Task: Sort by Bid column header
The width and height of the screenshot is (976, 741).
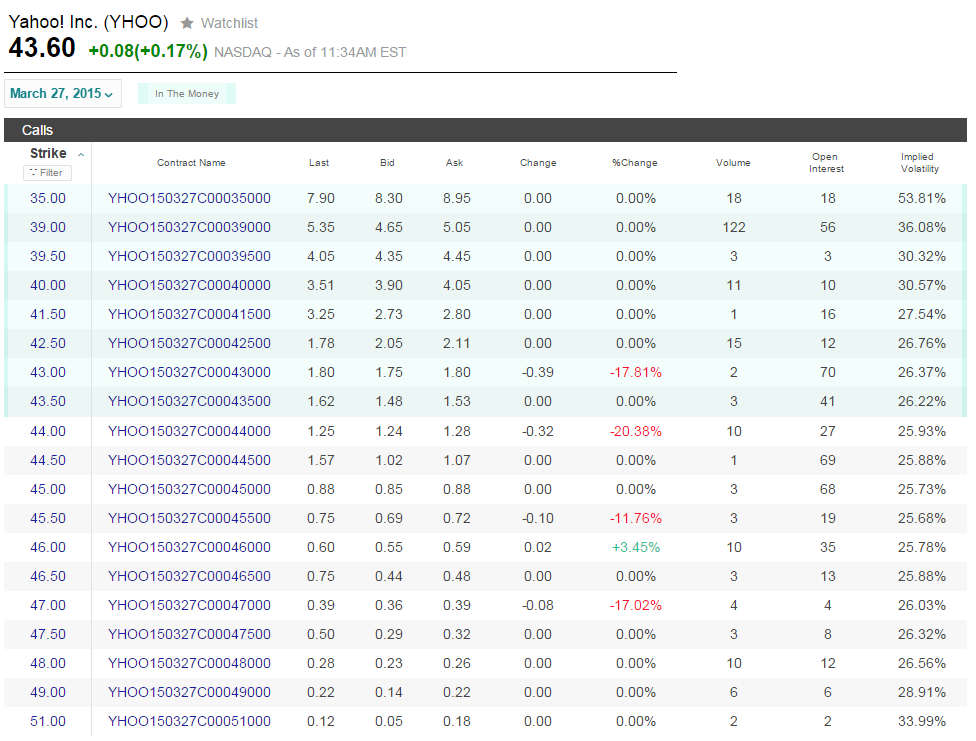Action: (x=387, y=163)
